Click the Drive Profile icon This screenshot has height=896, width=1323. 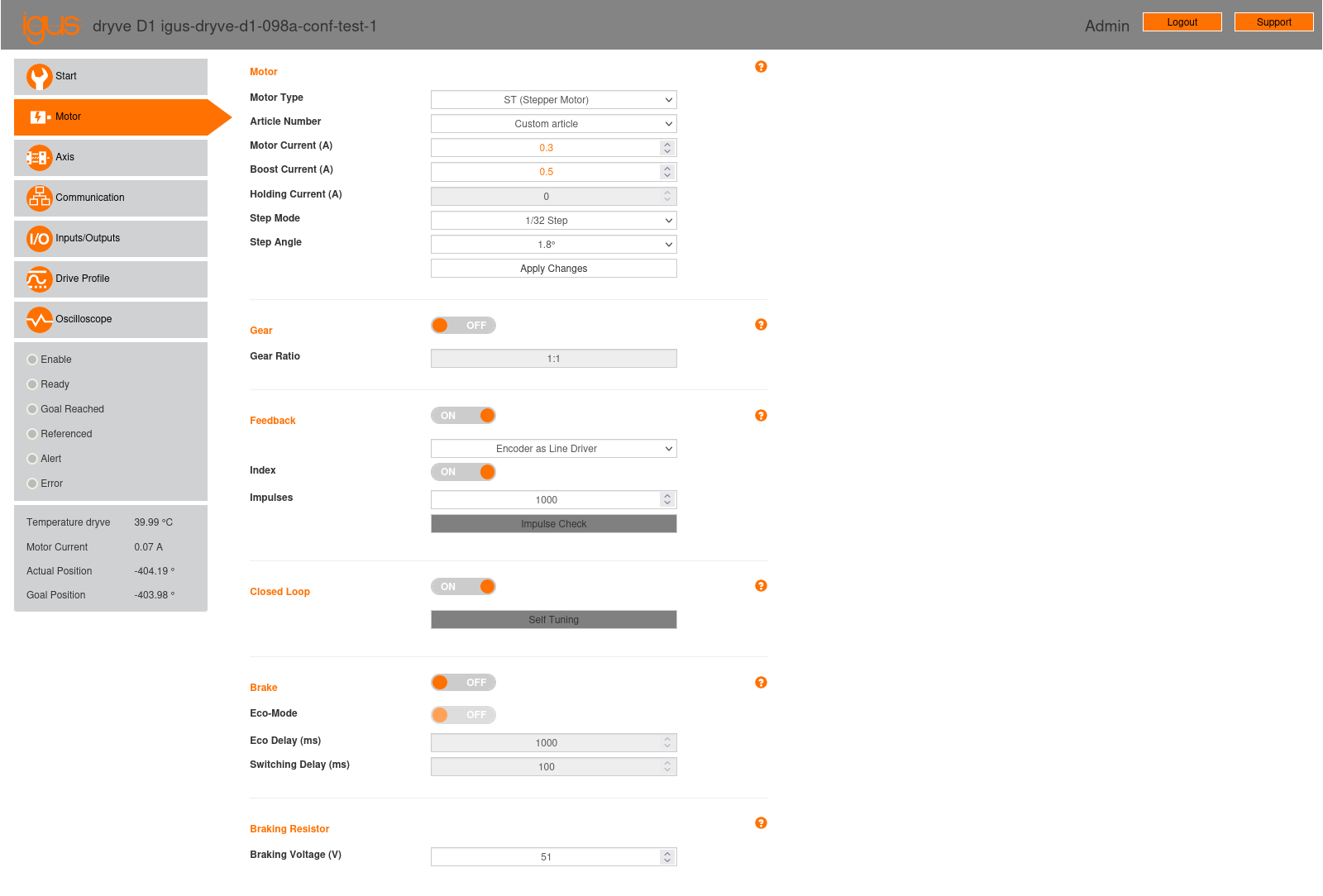39,279
